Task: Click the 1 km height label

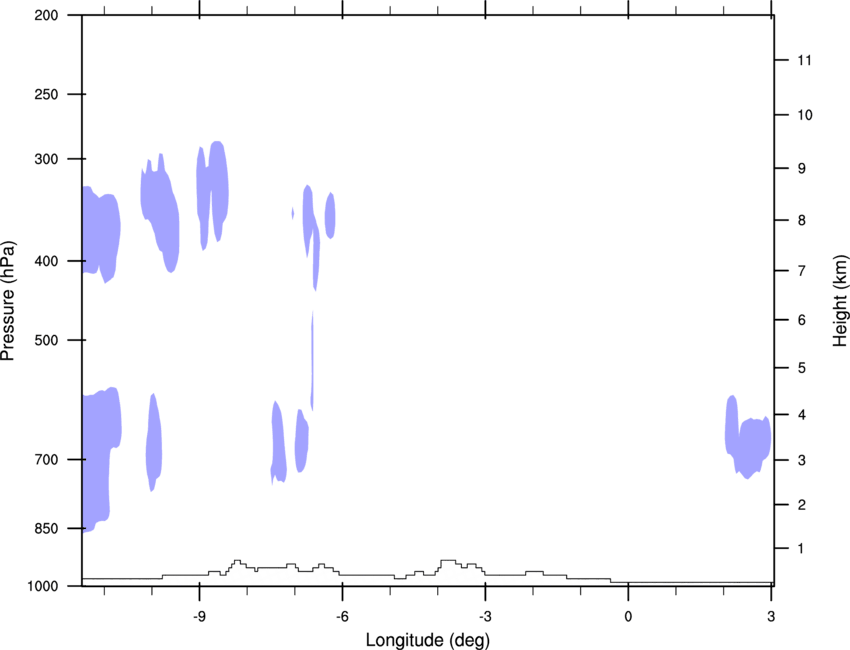Action: pos(801,549)
